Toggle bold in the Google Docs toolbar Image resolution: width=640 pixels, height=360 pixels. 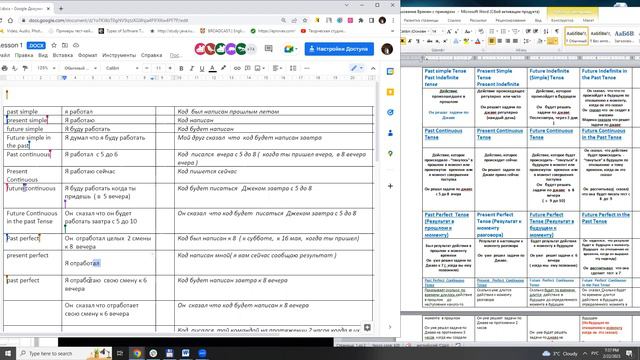[181, 68]
